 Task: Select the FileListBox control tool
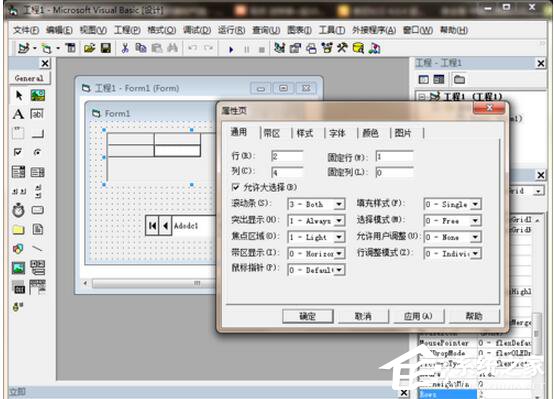coord(37,229)
